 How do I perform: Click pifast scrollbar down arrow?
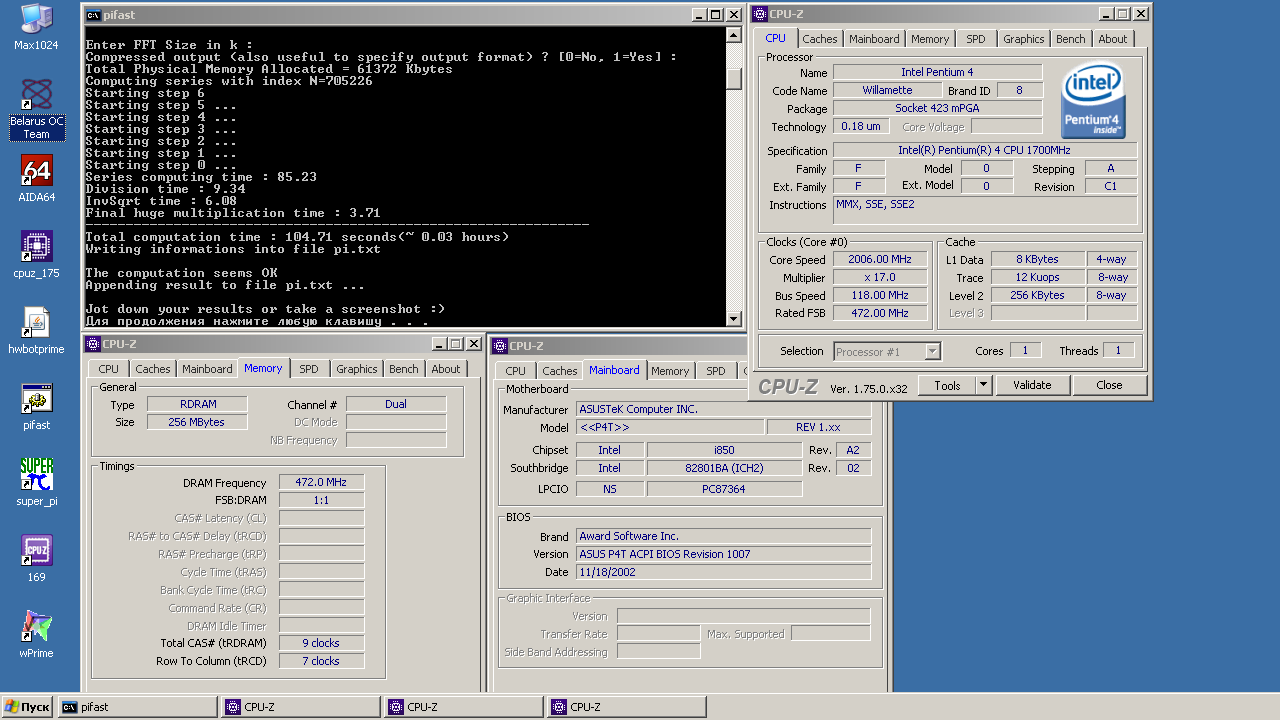[734, 319]
